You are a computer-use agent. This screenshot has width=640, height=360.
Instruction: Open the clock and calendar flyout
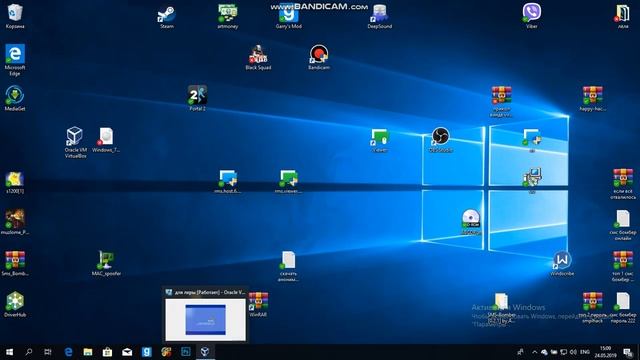pos(606,352)
